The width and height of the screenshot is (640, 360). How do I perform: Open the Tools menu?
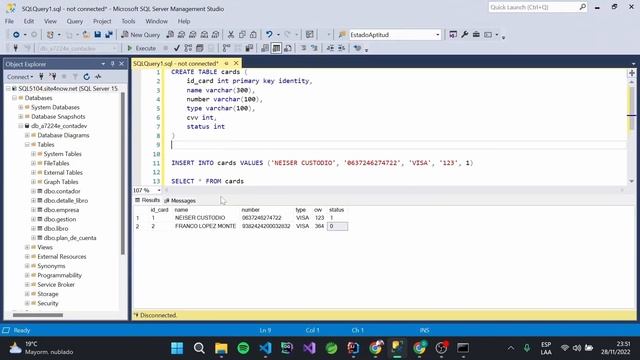pyautogui.click(x=128, y=21)
